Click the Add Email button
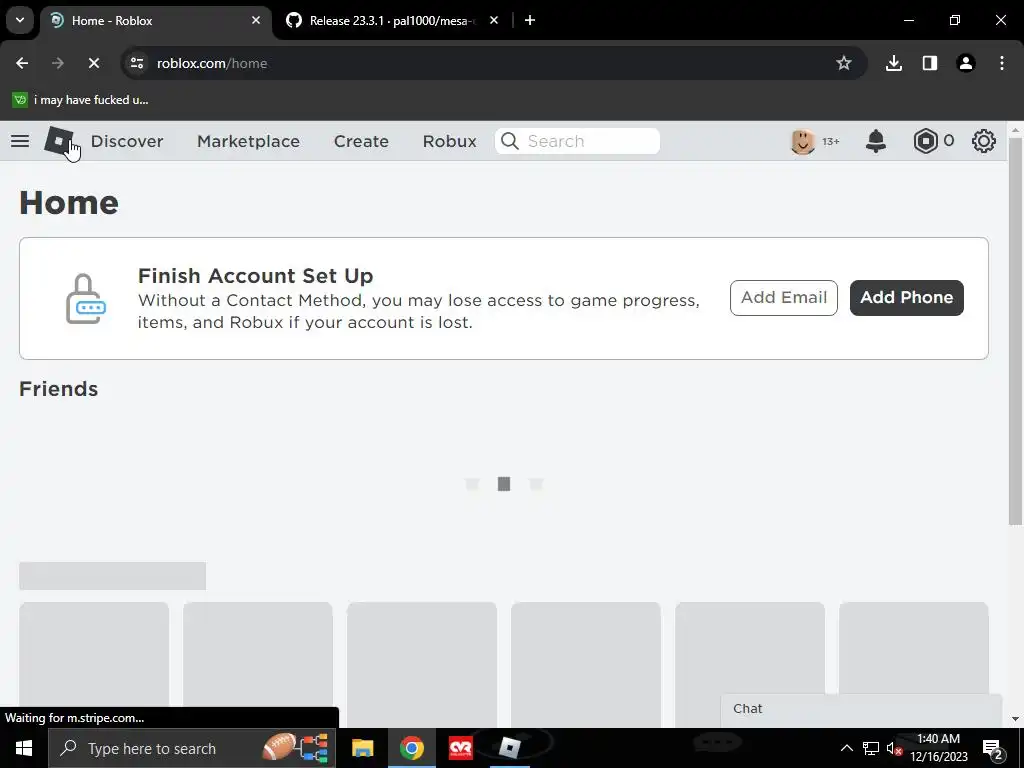 click(784, 298)
